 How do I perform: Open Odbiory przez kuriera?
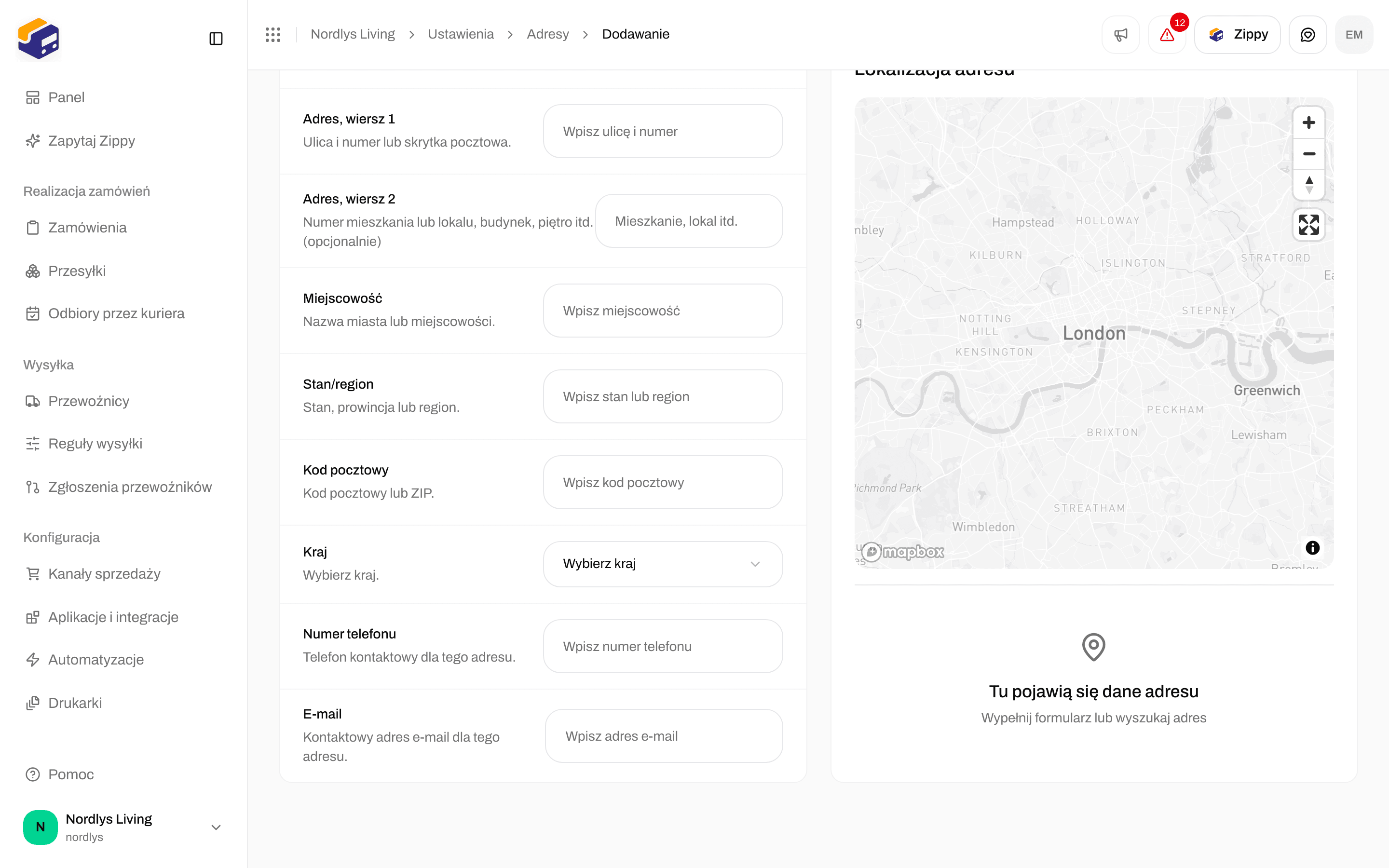point(123,313)
